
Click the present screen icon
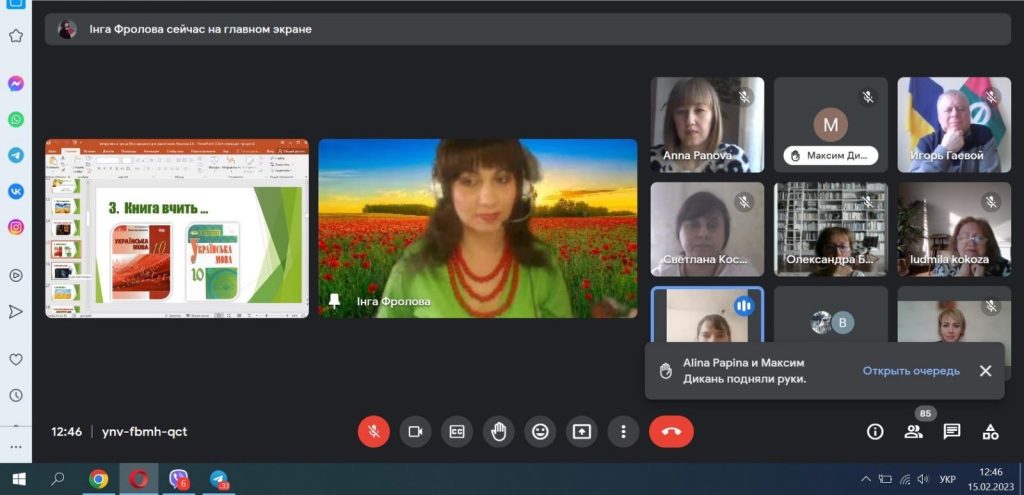click(x=581, y=431)
